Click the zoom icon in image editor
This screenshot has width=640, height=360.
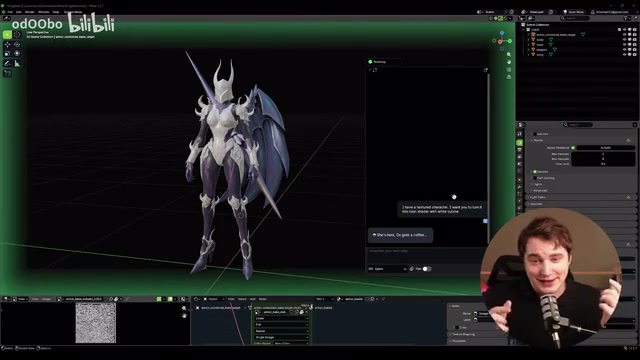pyautogui.click(x=184, y=309)
